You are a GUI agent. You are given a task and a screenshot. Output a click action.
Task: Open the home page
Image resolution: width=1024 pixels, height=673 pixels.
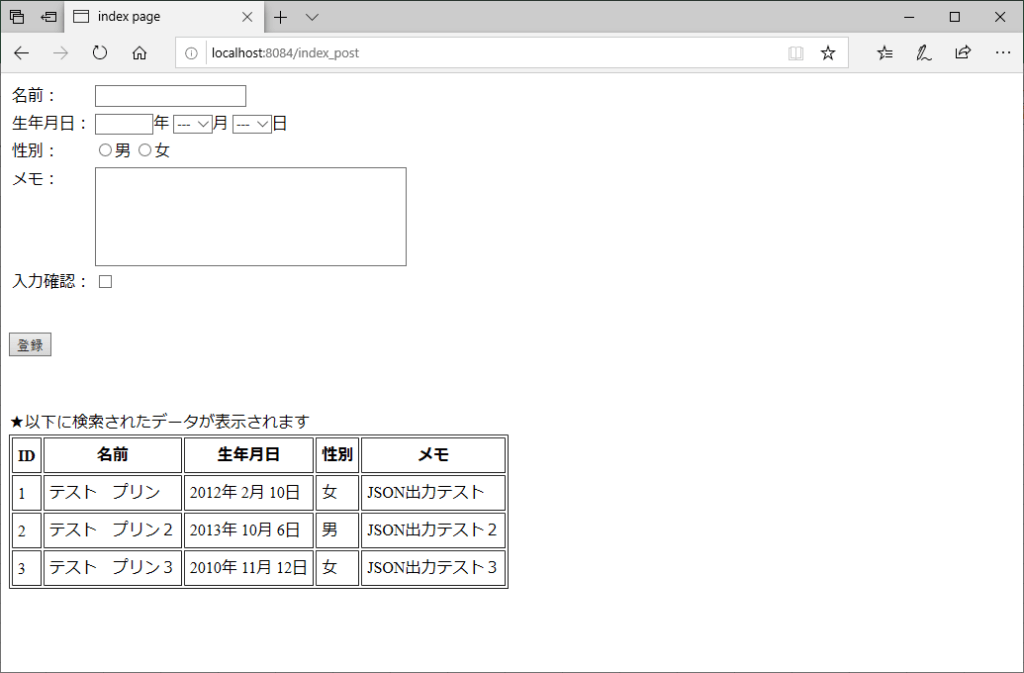coord(139,52)
